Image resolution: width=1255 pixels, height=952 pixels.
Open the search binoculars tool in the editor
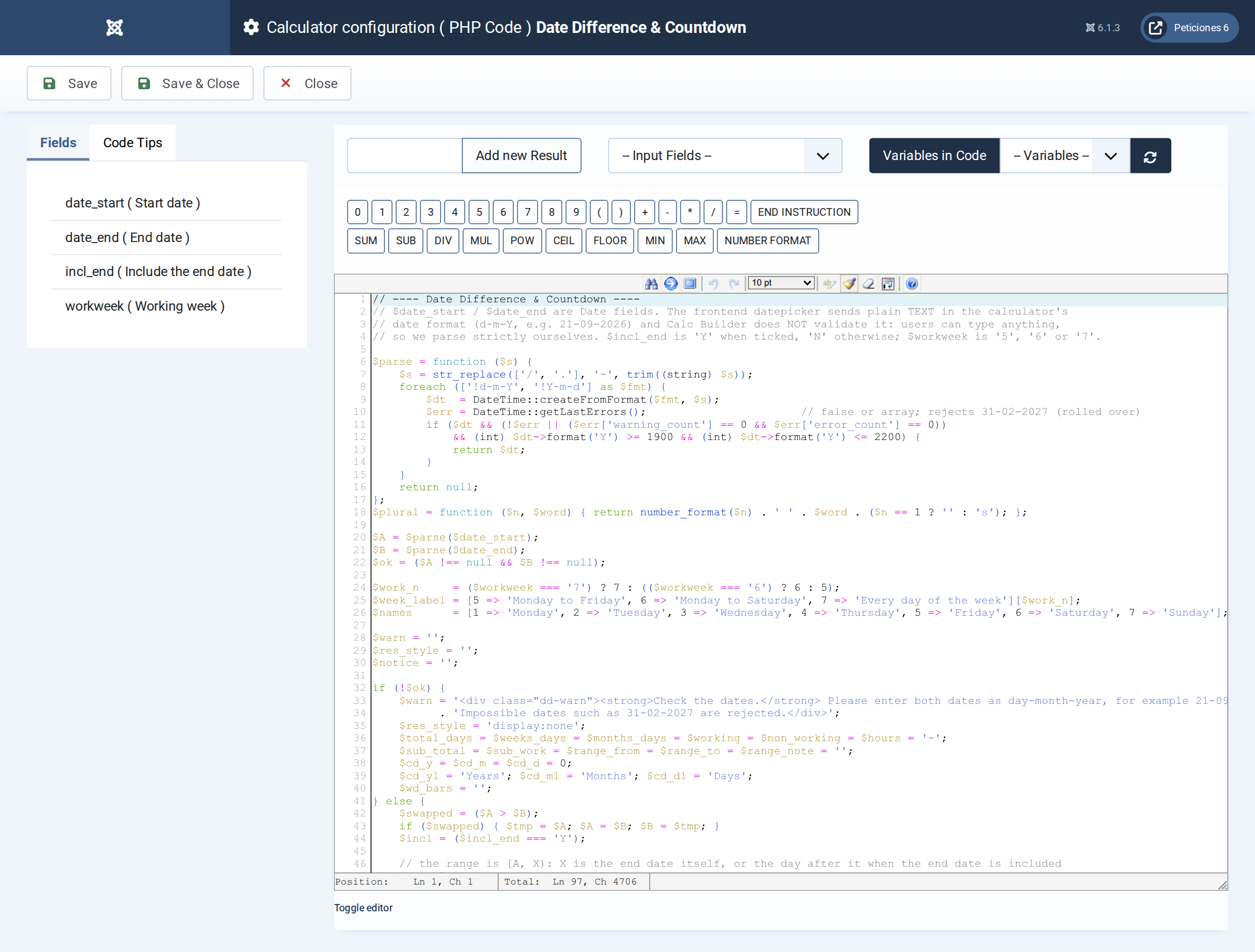coord(651,284)
